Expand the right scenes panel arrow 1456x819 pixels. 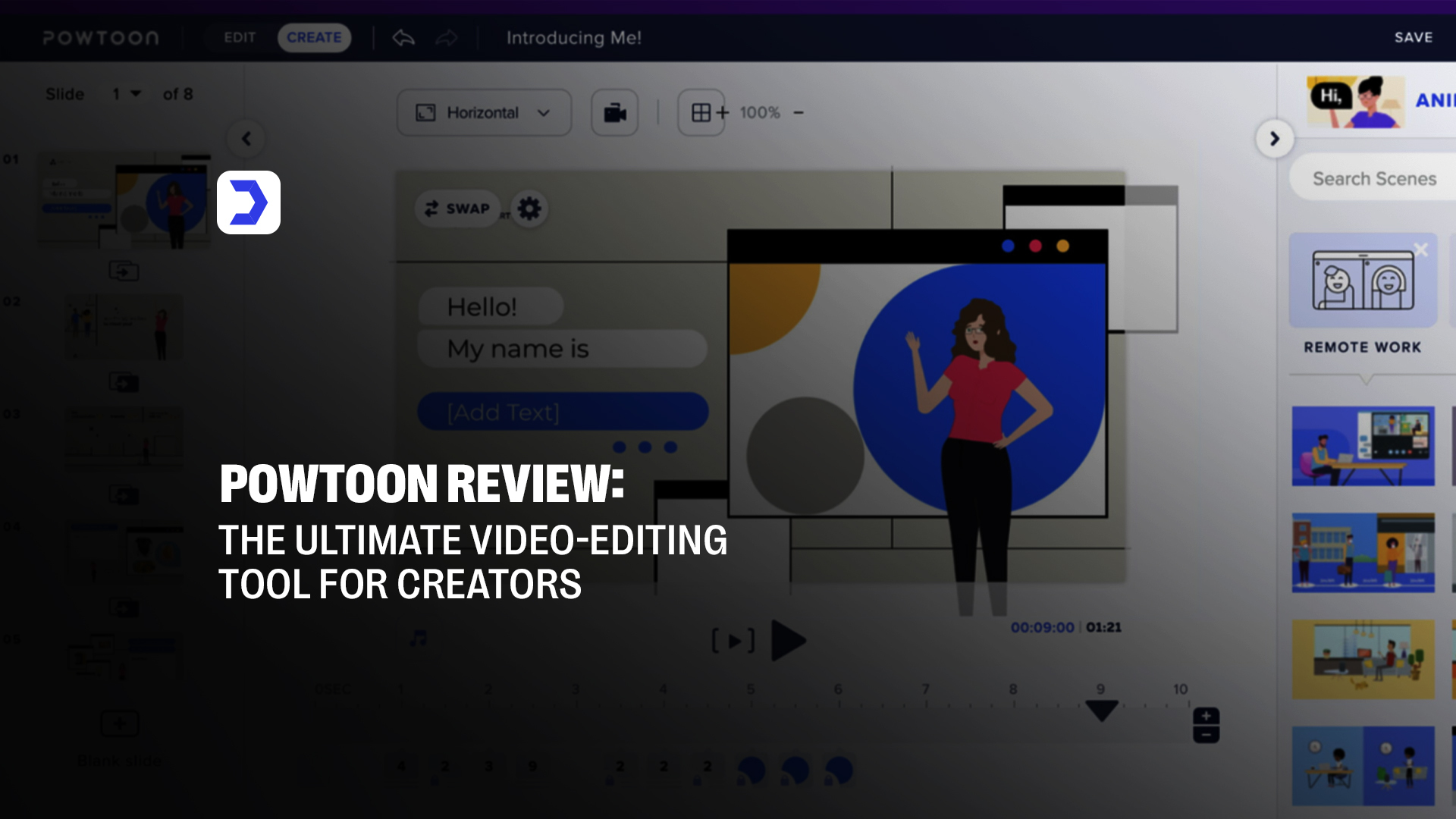[x=1275, y=139]
